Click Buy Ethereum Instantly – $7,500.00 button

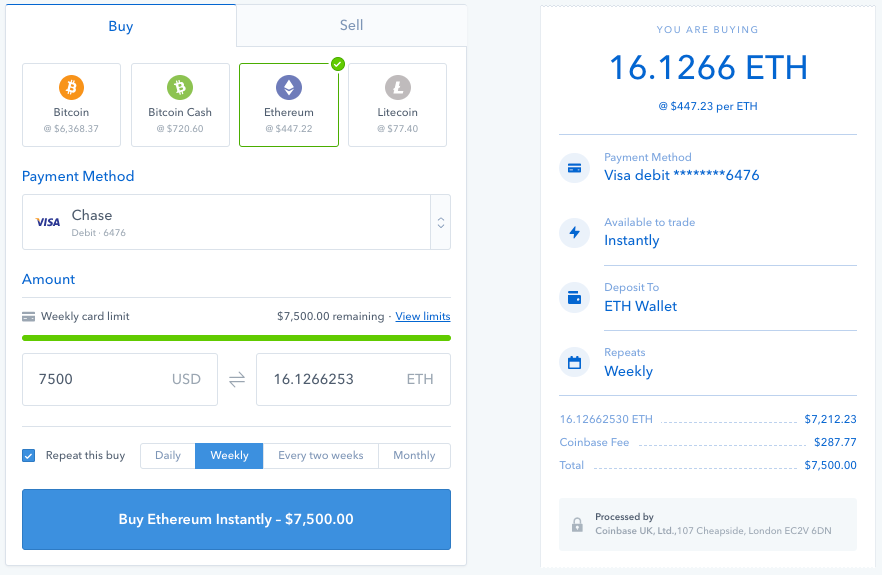236,519
